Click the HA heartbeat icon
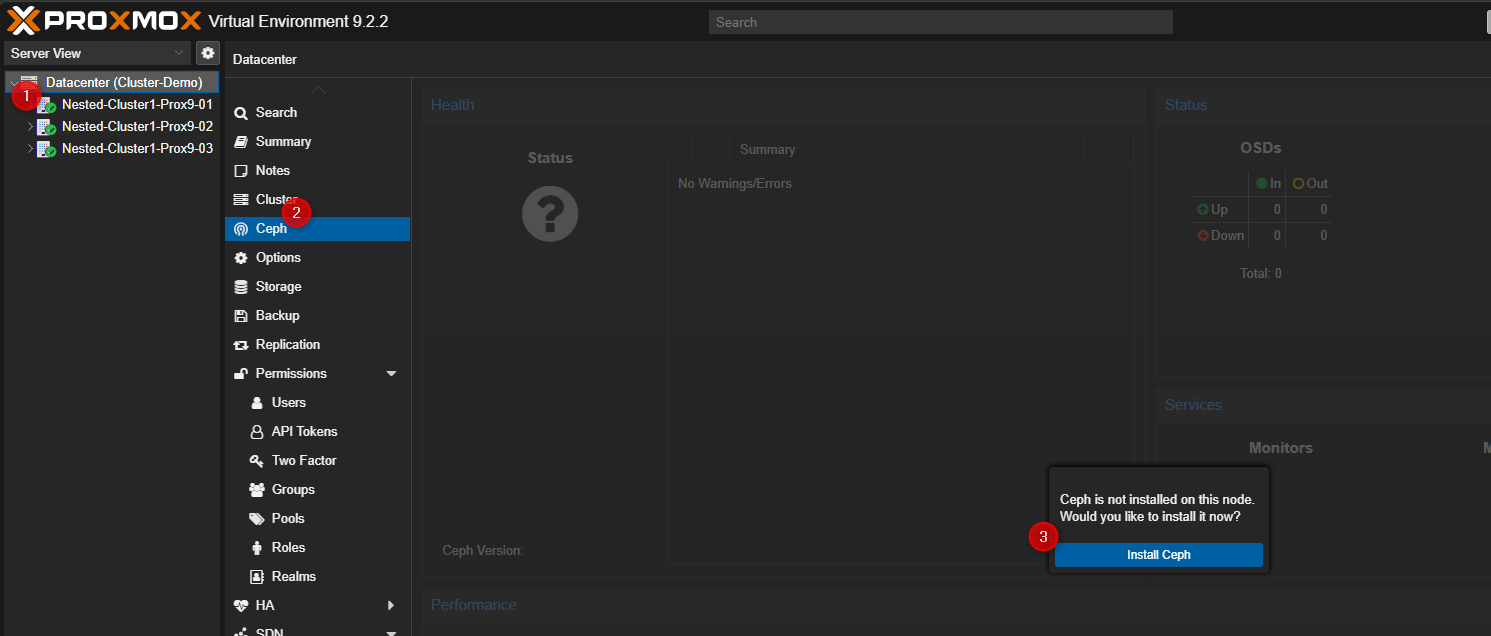Viewport: 1491px width, 636px height. [x=241, y=606]
